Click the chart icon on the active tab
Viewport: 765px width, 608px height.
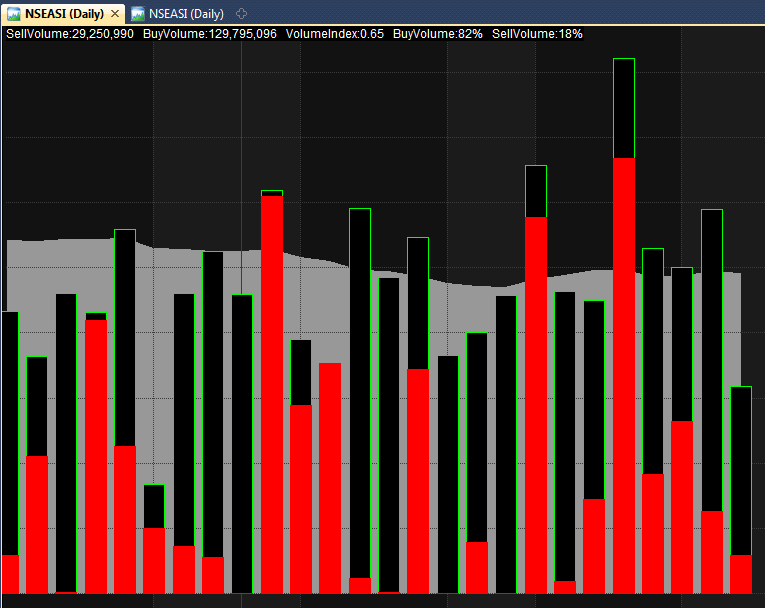click(14, 14)
